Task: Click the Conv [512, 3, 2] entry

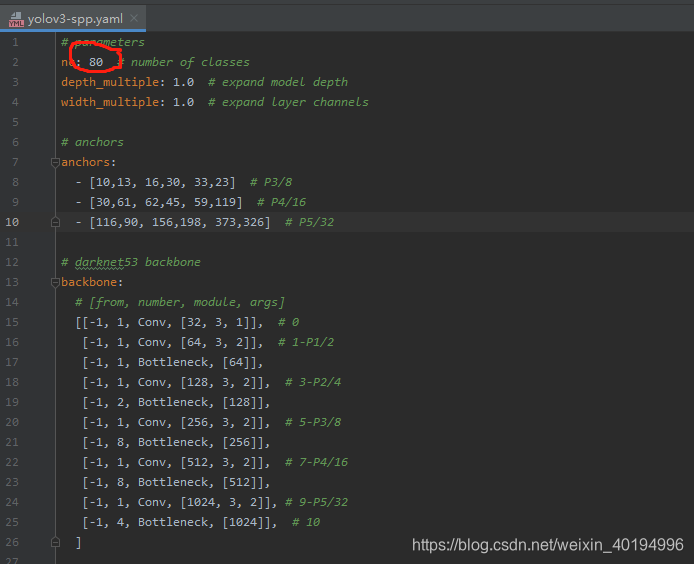Action: pyautogui.click(x=176, y=462)
